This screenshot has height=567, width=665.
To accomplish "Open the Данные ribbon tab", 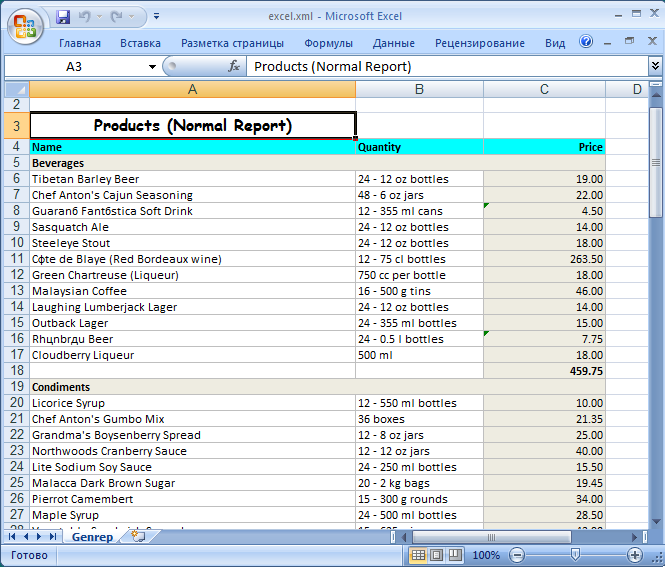I will pyautogui.click(x=394, y=43).
